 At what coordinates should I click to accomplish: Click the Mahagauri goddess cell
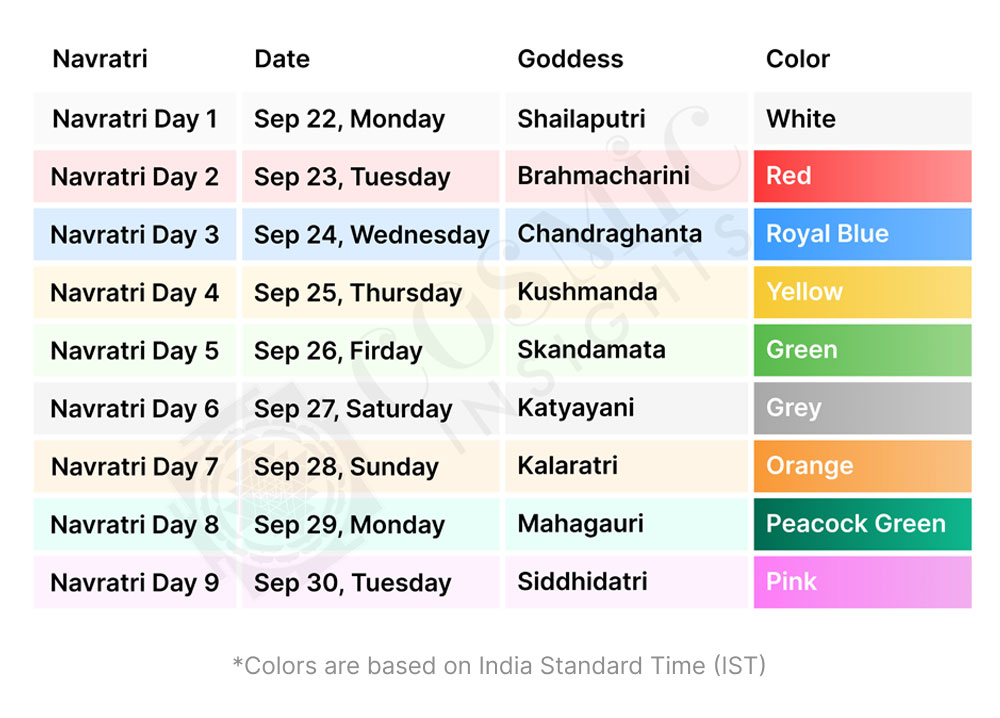click(x=581, y=524)
